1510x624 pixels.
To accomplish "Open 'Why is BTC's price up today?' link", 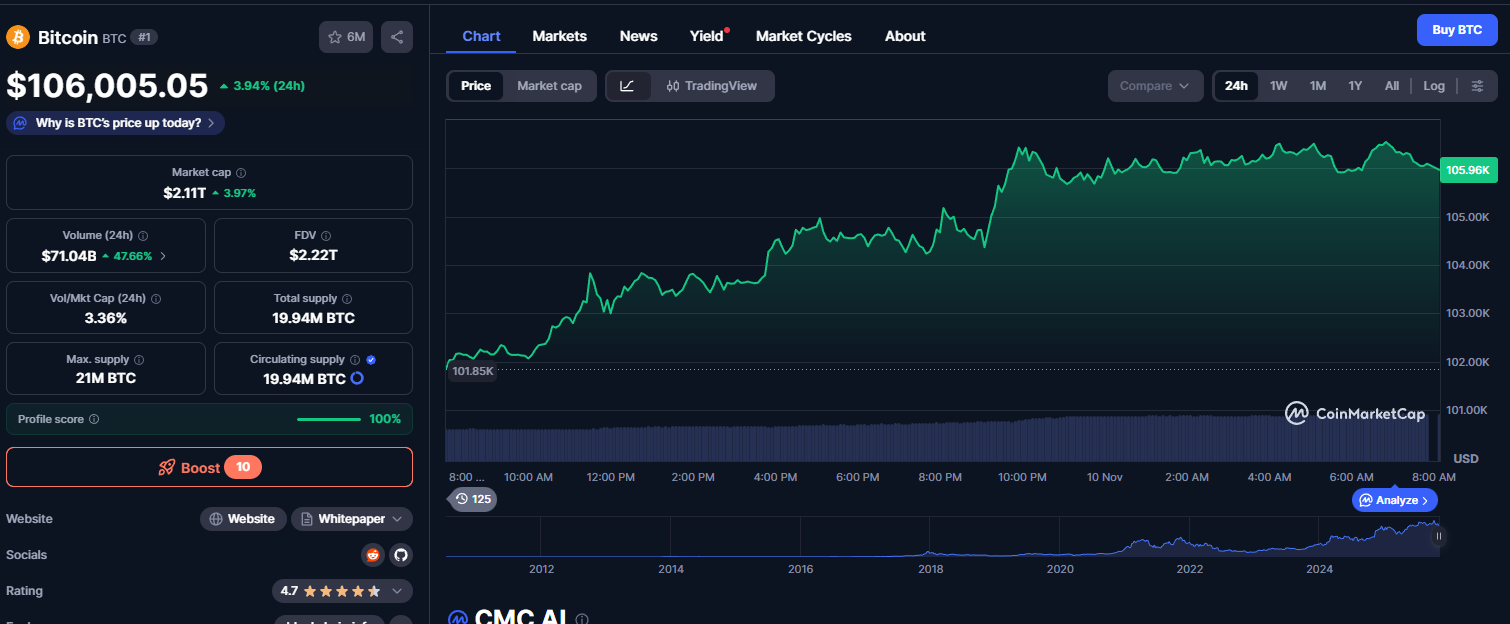I will pyautogui.click(x=114, y=122).
